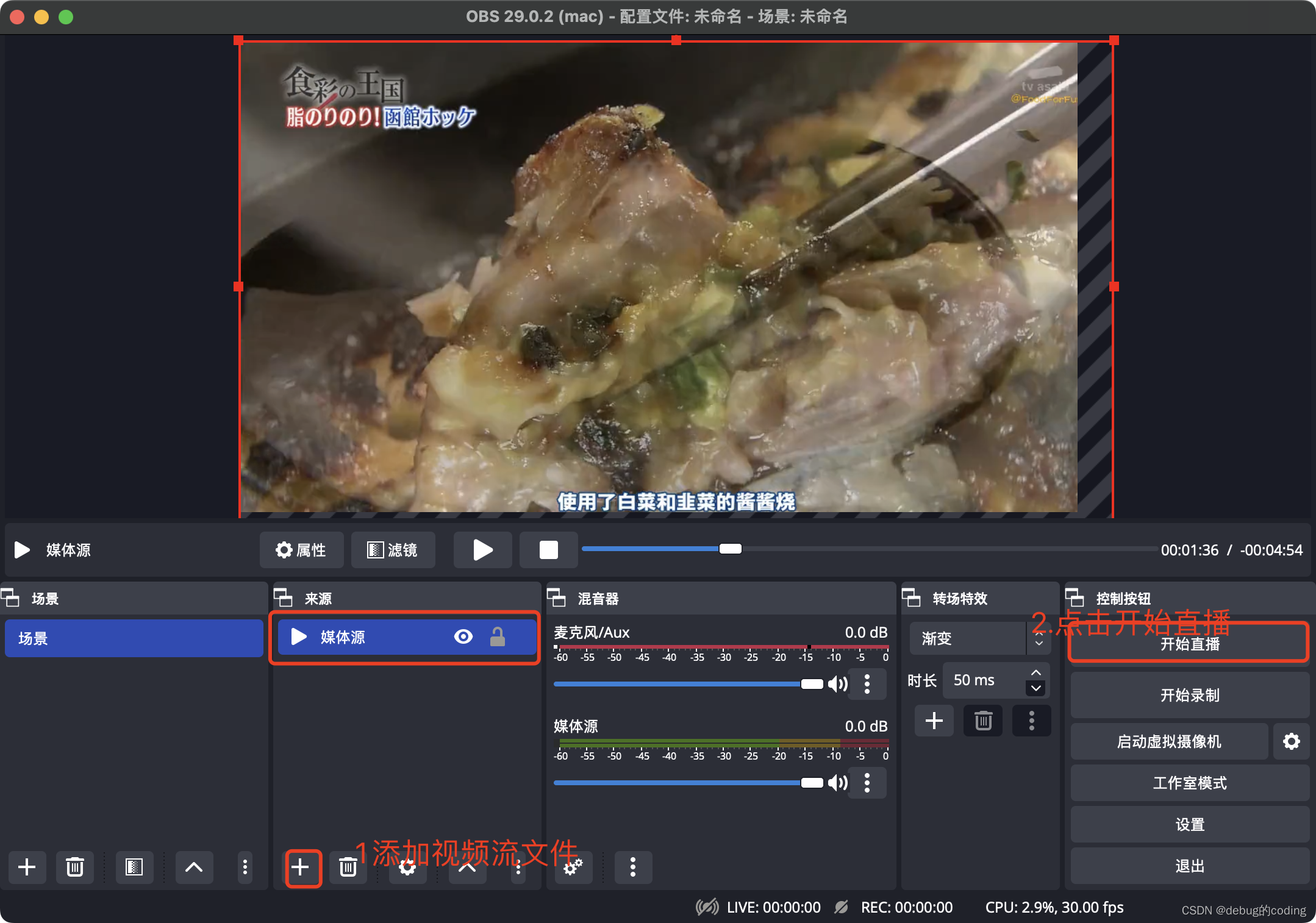Open virtual camera settings gear icon
The width and height of the screenshot is (1316, 923).
coord(1291,741)
